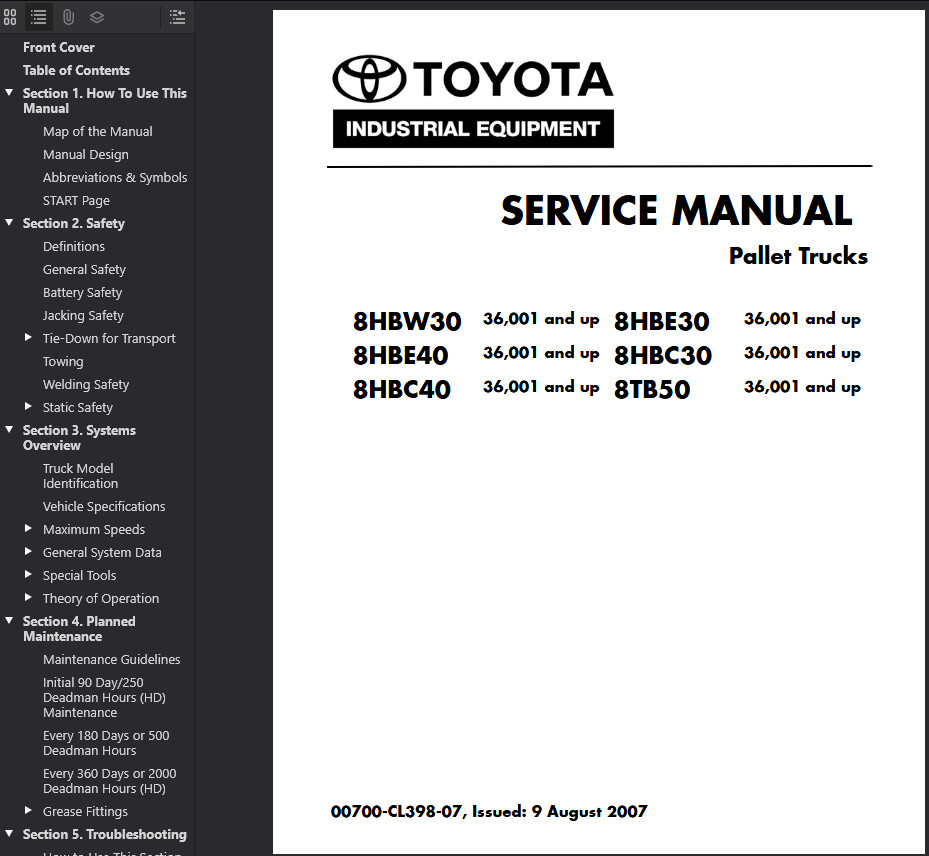Jump to Section 2. Safety
The height and width of the screenshot is (856, 929).
(73, 223)
